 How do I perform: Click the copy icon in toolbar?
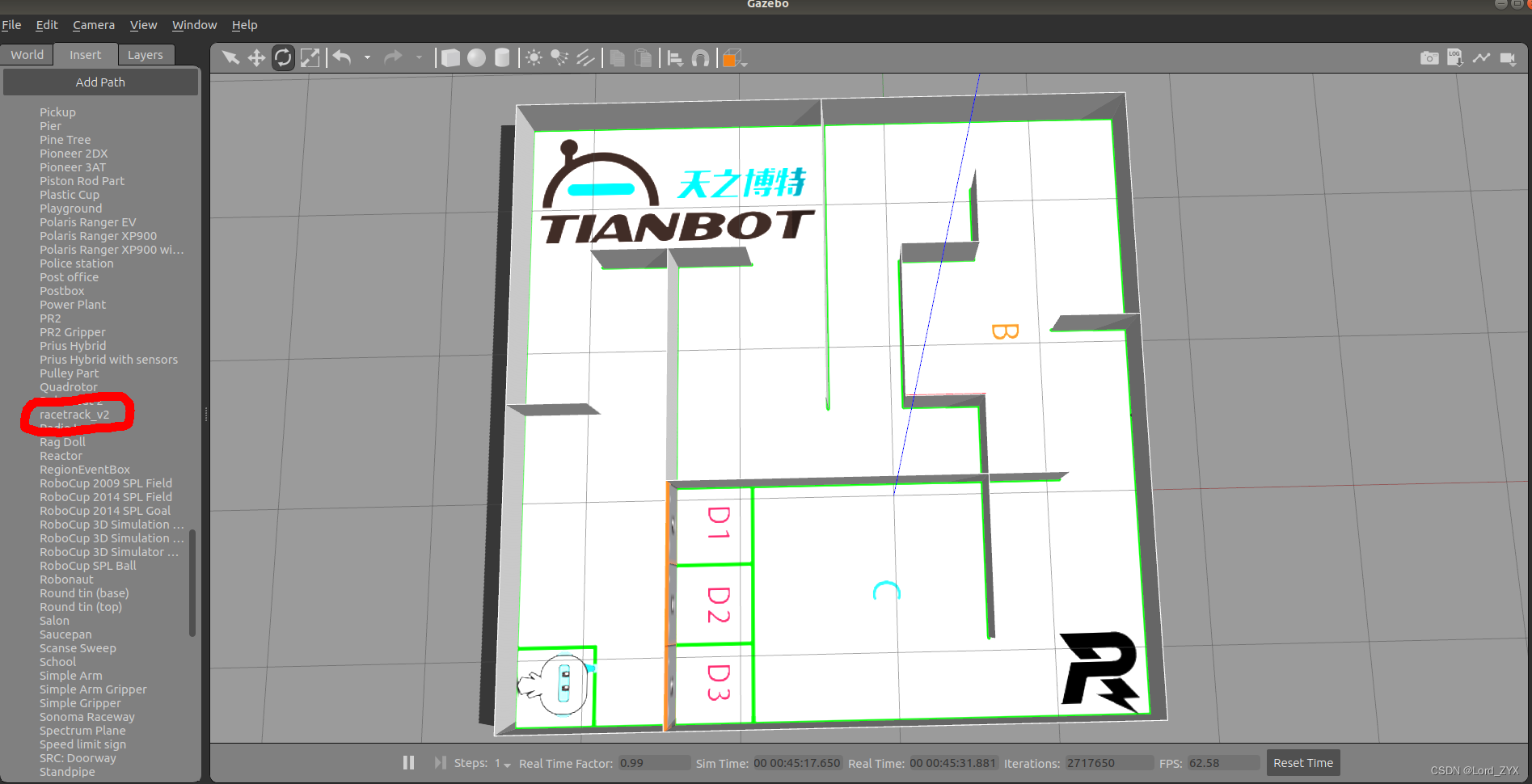(617, 57)
